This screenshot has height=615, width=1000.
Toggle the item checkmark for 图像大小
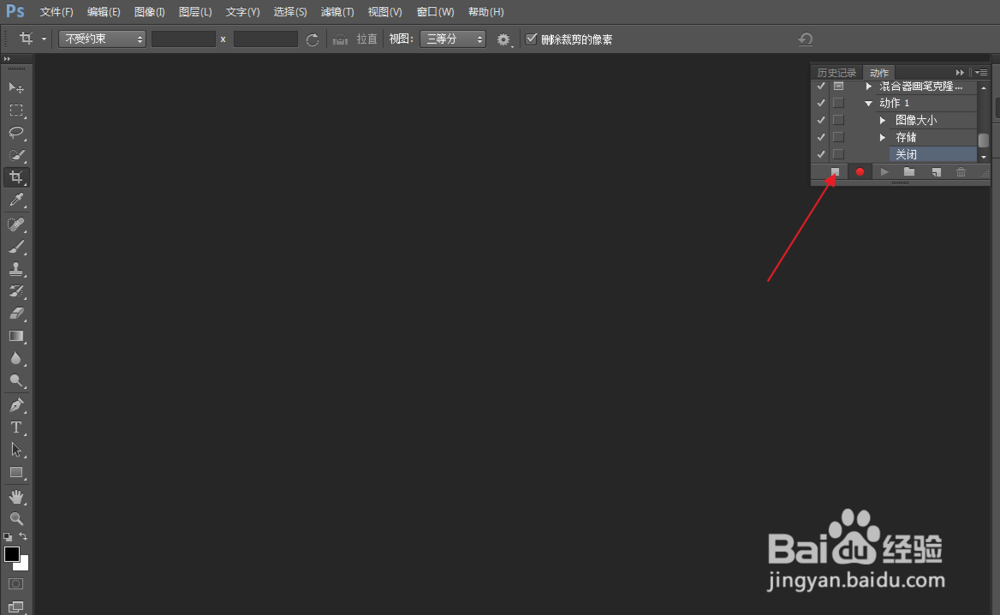click(x=821, y=120)
